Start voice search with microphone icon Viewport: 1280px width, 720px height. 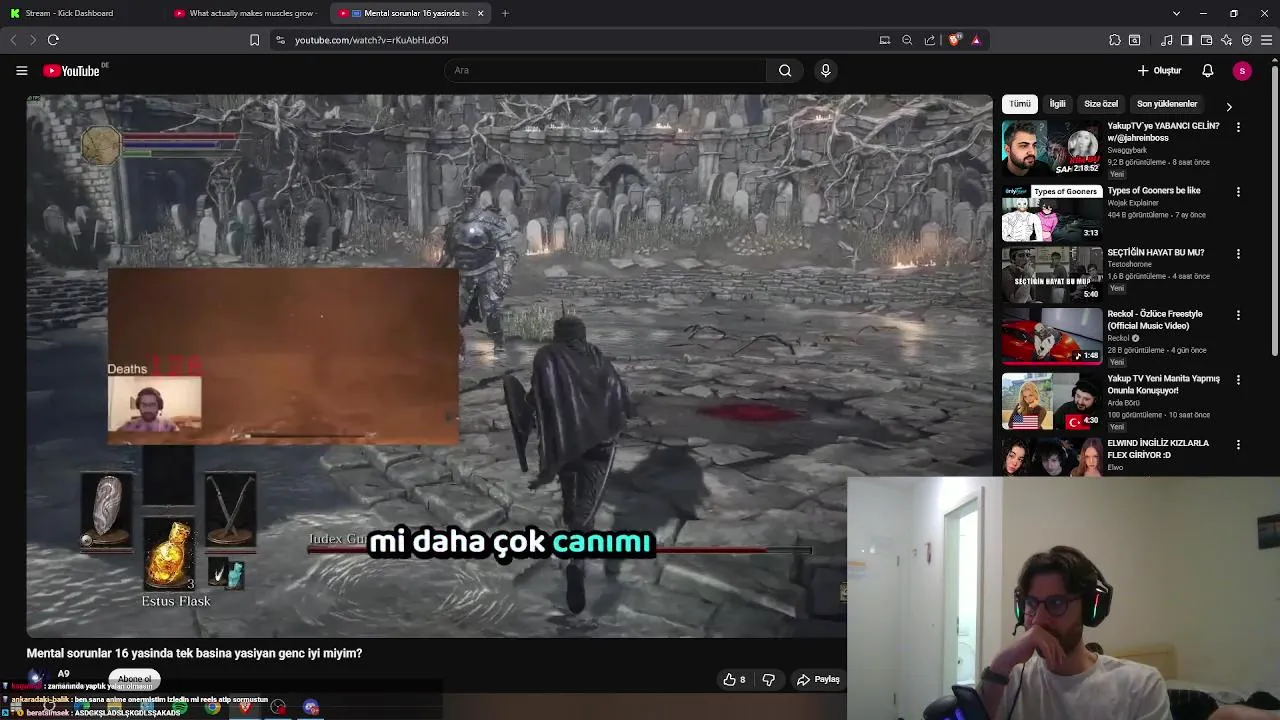point(825,70)
